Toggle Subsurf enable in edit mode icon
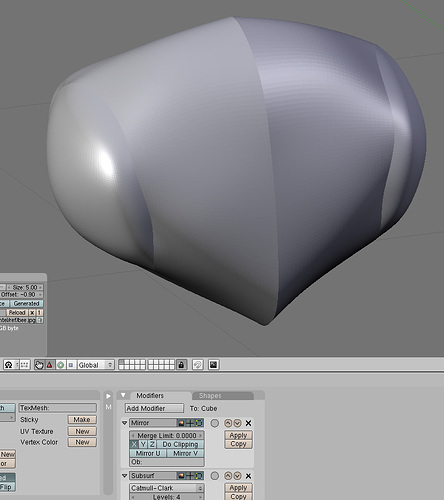 point(199,476)
